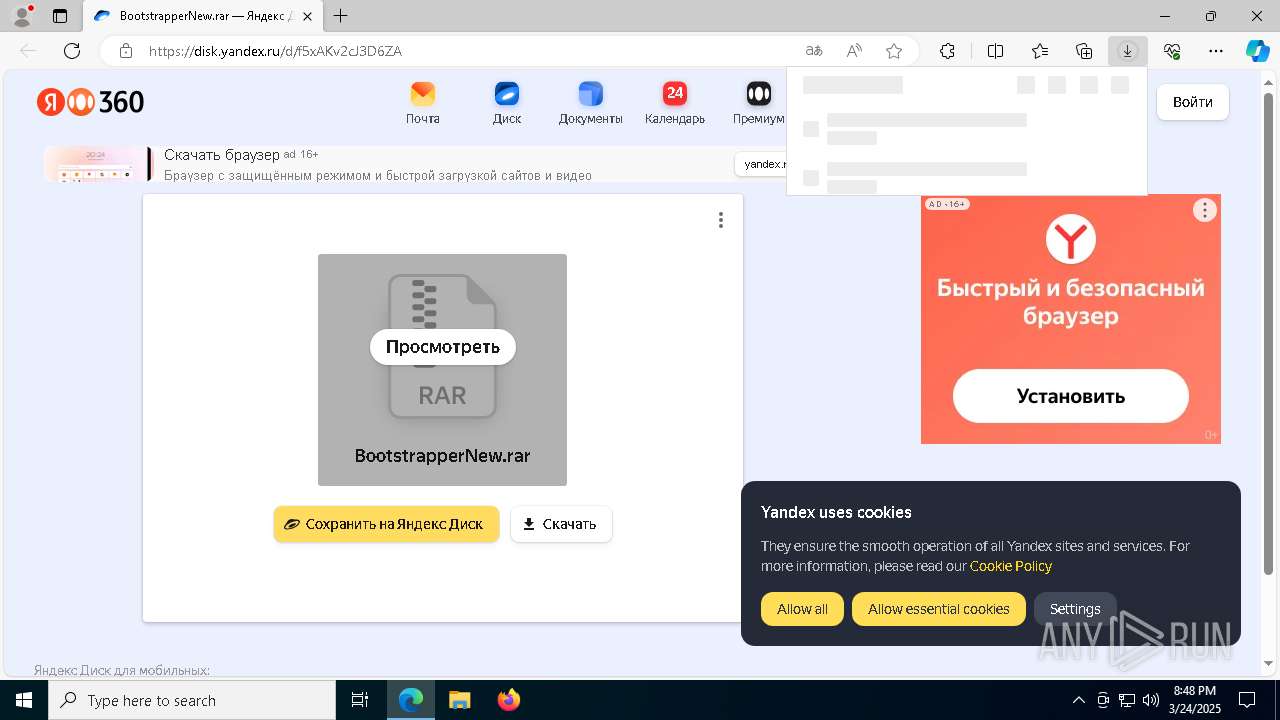The image size is (1280, 720).
Task: Open File Explorer from taskbar
Action: (460, 700)
